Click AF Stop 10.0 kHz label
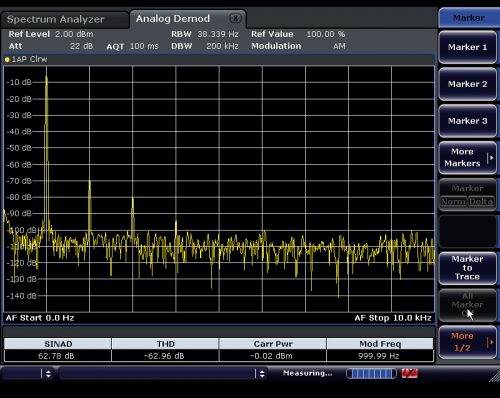 tap(393, 318)
